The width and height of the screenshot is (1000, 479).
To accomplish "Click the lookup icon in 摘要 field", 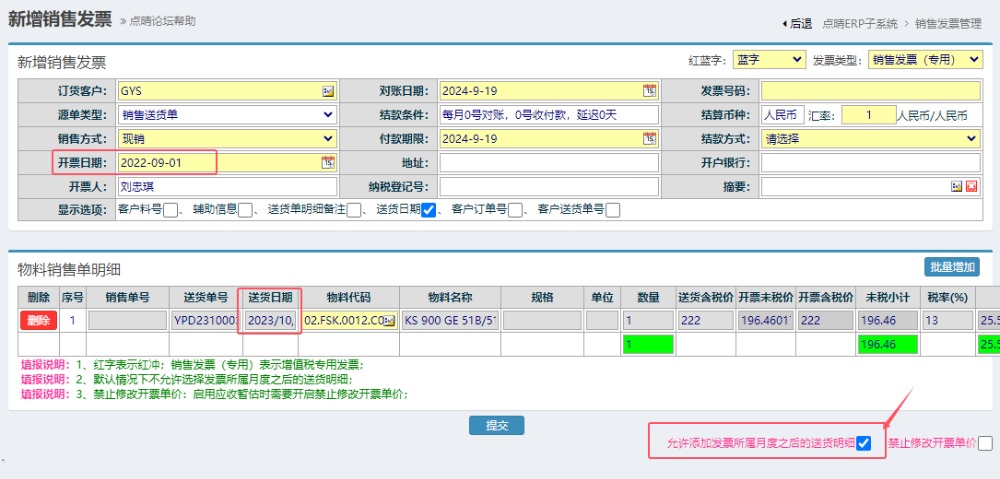I will tap(956, 187).
